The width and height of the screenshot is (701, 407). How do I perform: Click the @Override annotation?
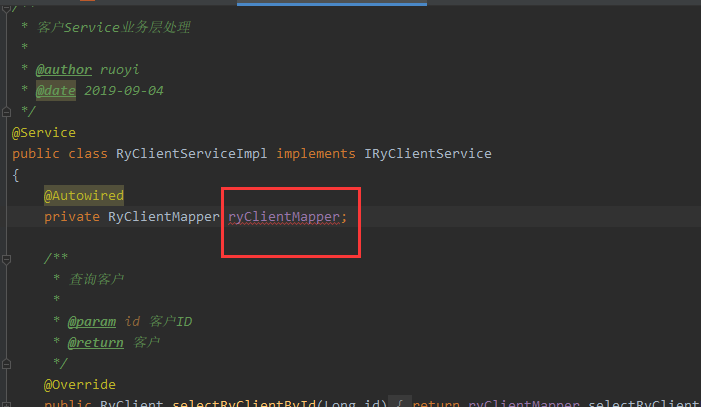pos(80,385)
